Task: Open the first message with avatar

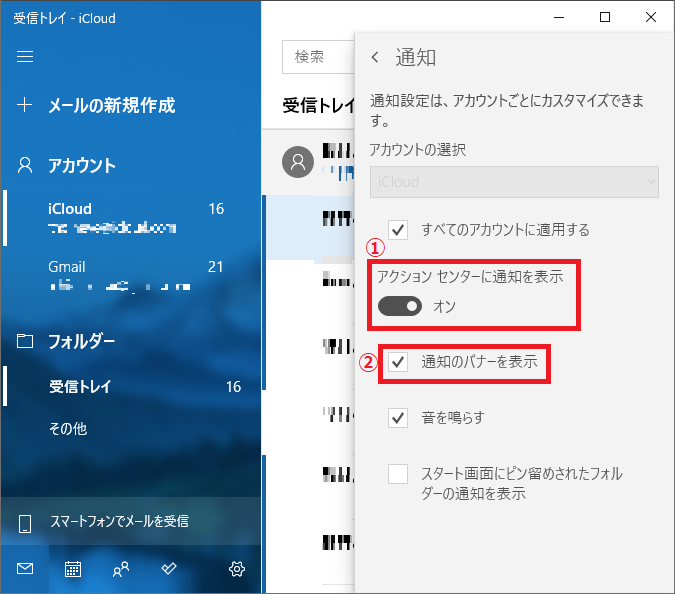Action: point(308,162)
